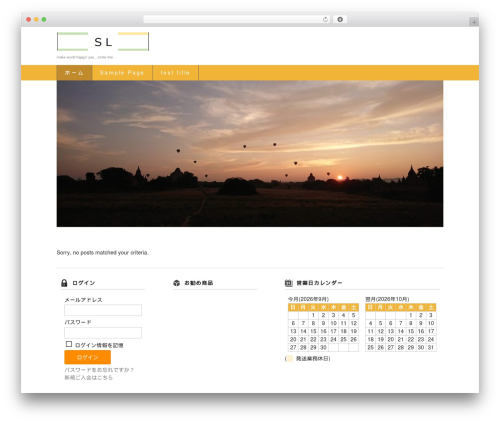Minimize the window with the yellow button
The height and width of the screenshot is (423, 500).
(36, 20)
